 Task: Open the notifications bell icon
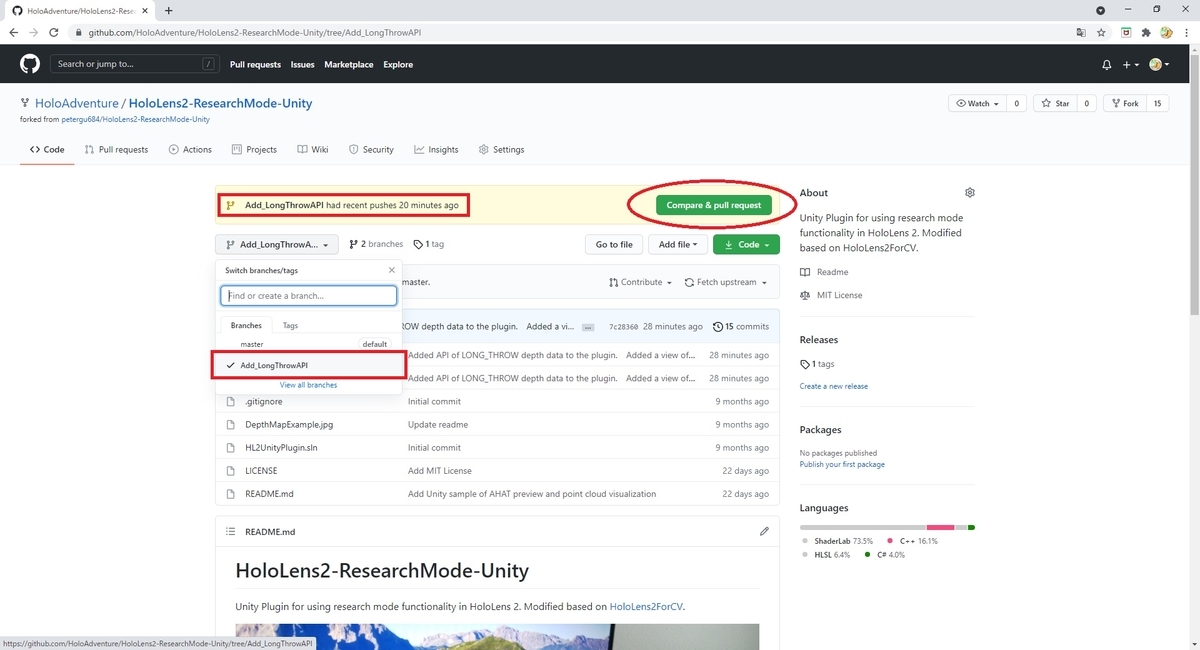click(1106, 64)
